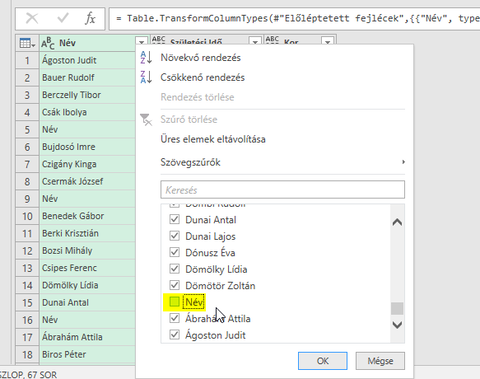This screenshot has height=379, width=480.
Task: Click the Keresés search field
Action: coord(282,190)
